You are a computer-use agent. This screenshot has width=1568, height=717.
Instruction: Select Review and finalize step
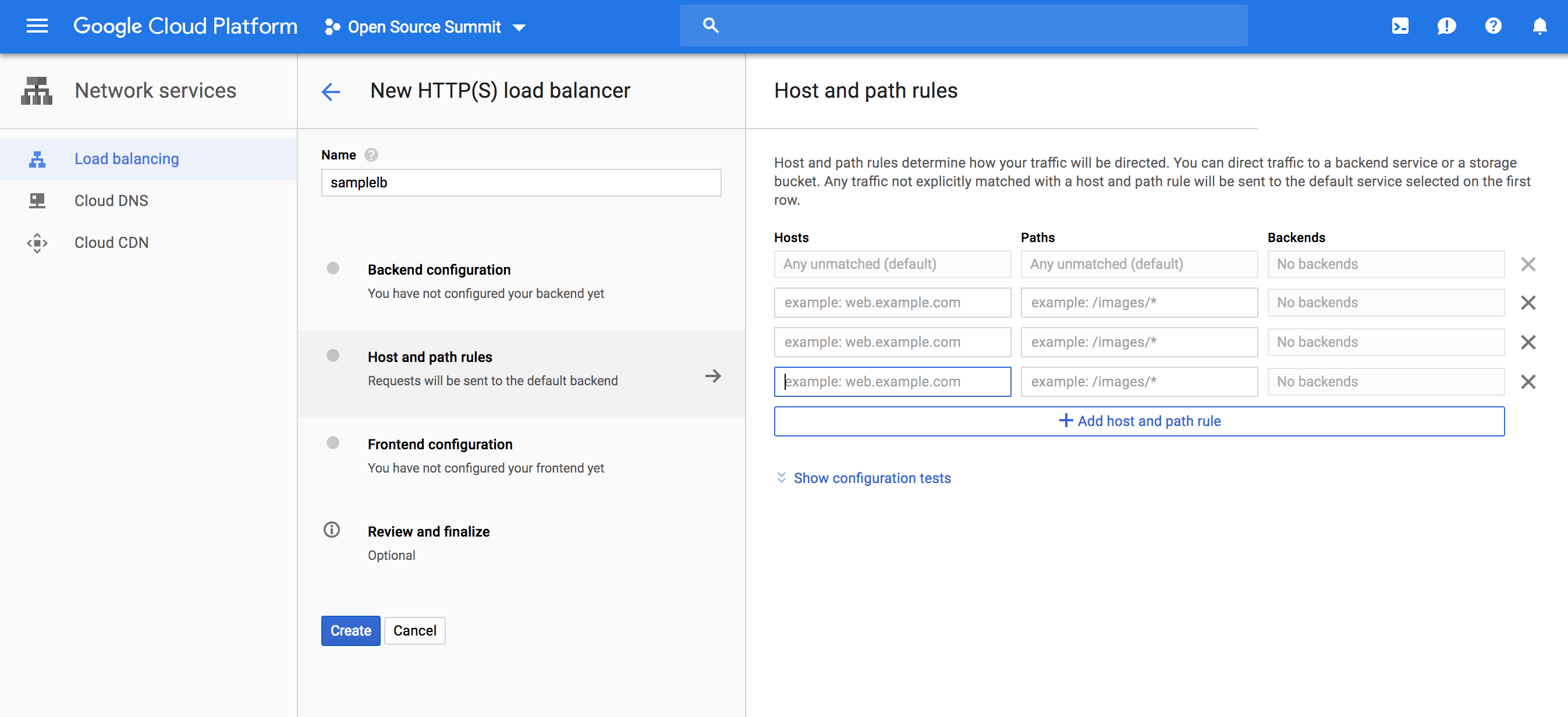(428, 531)
